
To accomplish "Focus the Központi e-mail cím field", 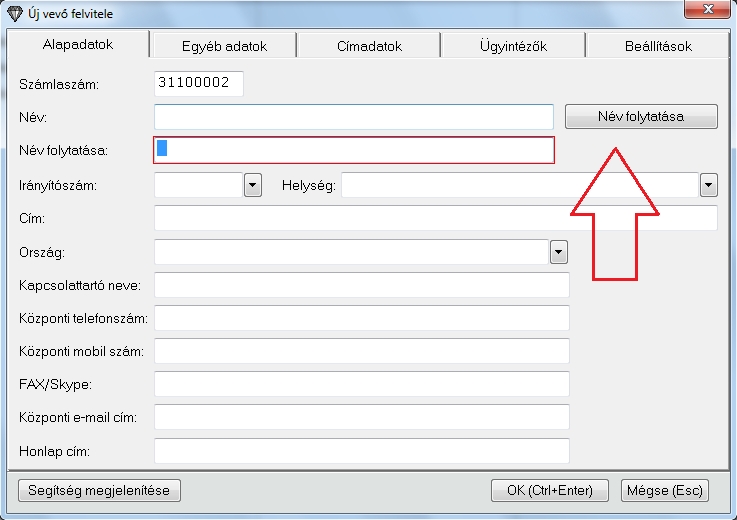I will click(x=362, y=417).
